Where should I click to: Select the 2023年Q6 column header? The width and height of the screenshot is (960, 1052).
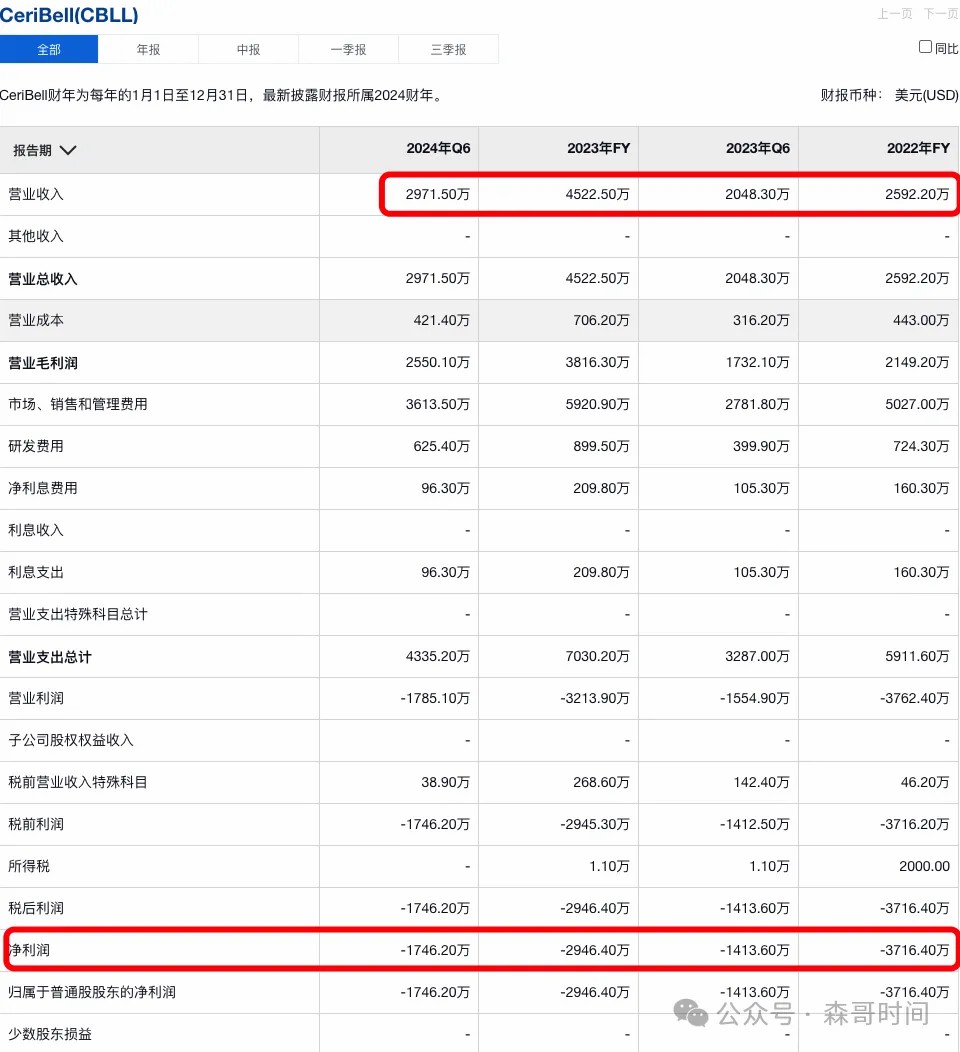point(758,148)
